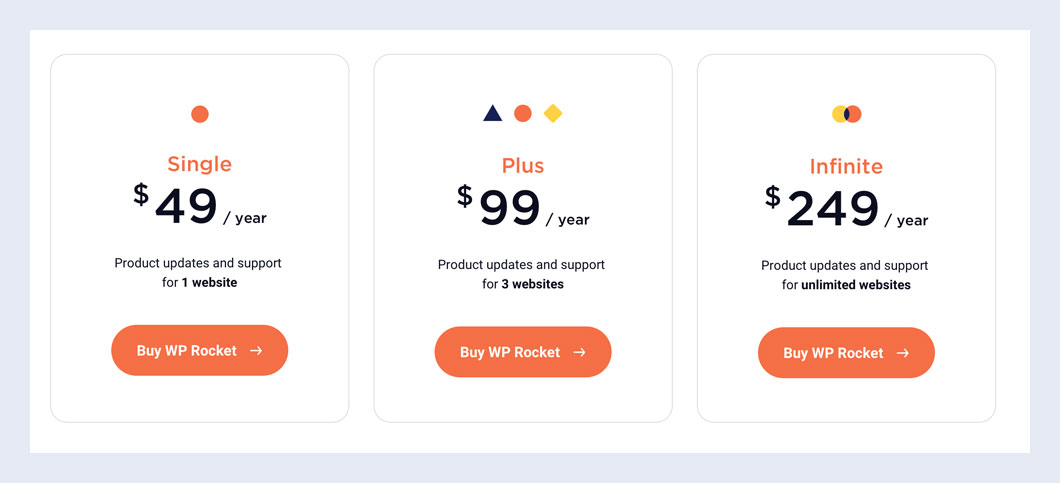Click the $49 per year price
1060x483 pixels.
(x=200, y=206)
